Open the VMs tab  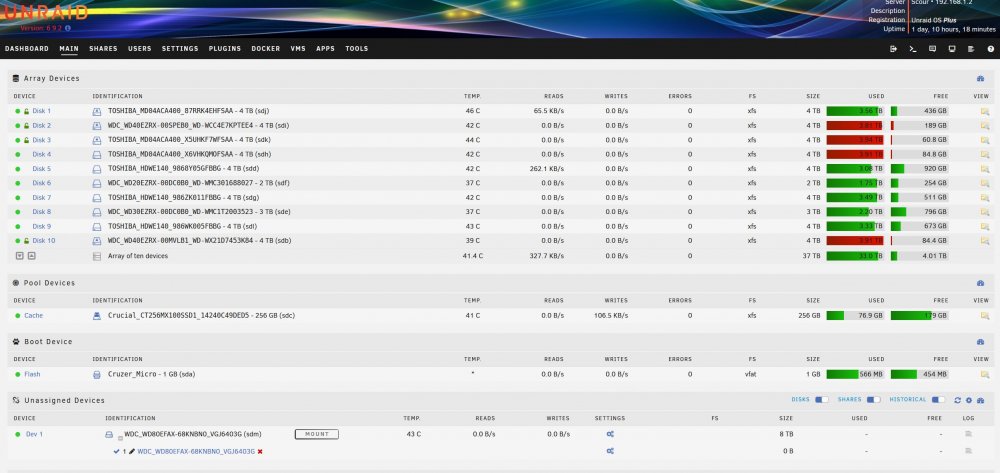[x=298, y=48]
